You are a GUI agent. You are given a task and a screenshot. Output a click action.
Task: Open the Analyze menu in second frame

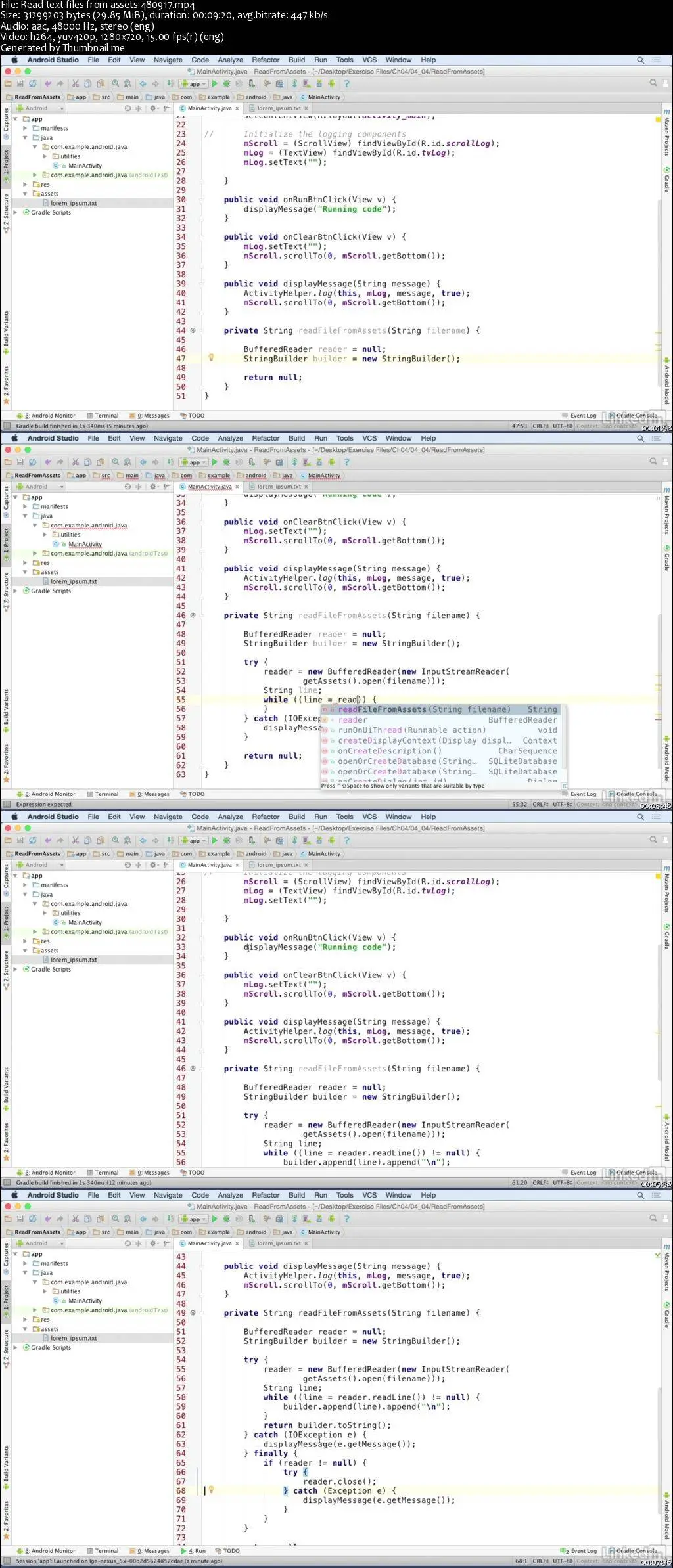point(231,438)
